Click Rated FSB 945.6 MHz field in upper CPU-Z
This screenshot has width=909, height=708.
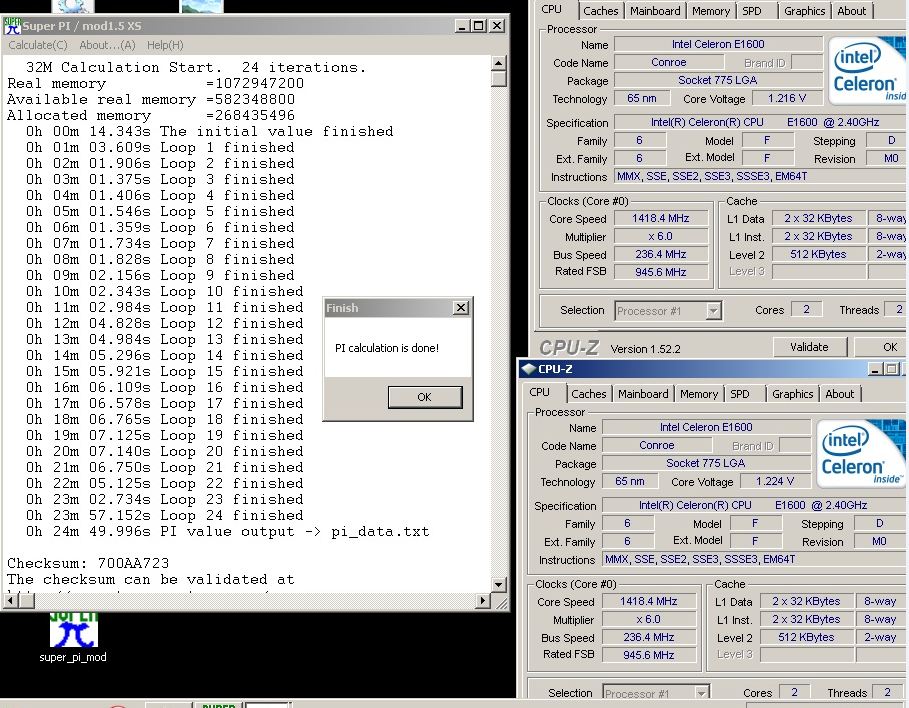[661, 272]
